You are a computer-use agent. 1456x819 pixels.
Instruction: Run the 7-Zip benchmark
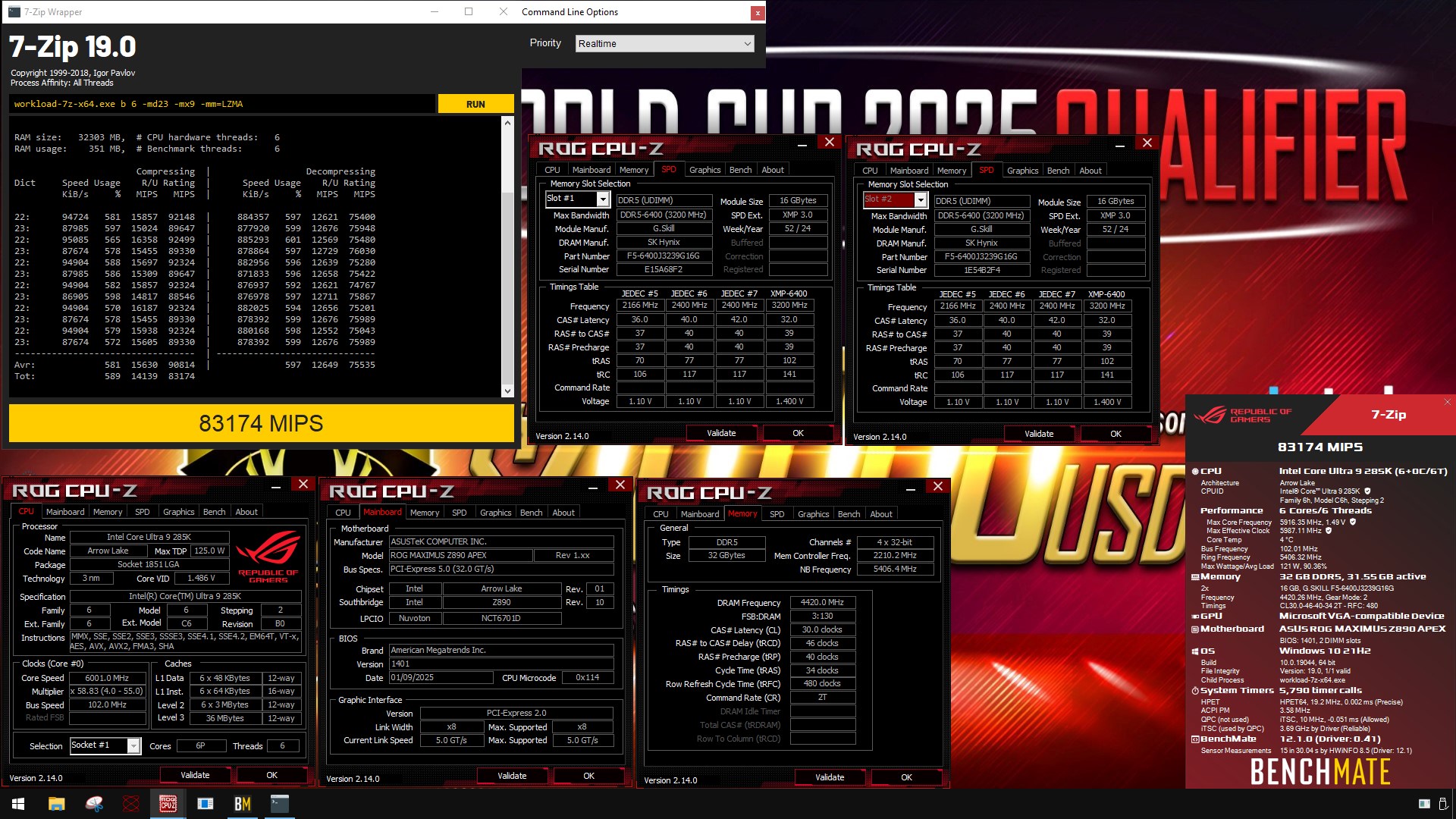click(475, 104)
